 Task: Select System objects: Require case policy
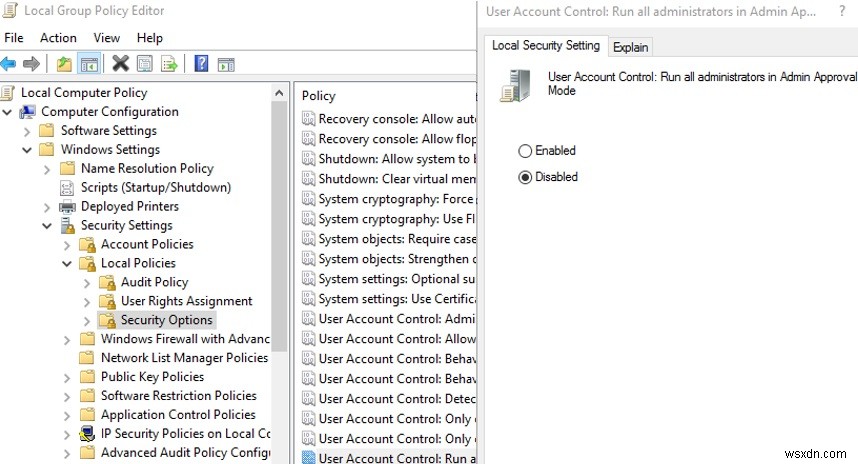coord(389,239)
